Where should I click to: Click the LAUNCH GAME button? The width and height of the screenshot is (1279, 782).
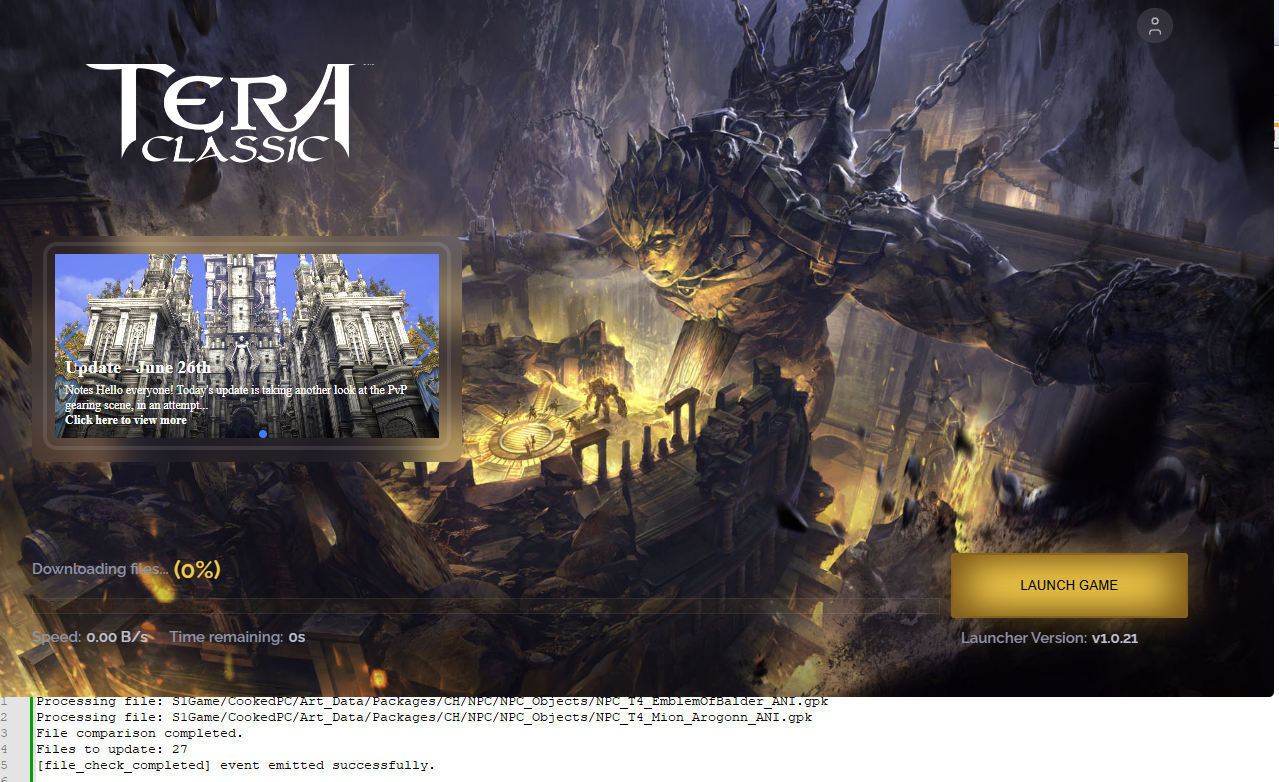click(x=1069, y=585)
